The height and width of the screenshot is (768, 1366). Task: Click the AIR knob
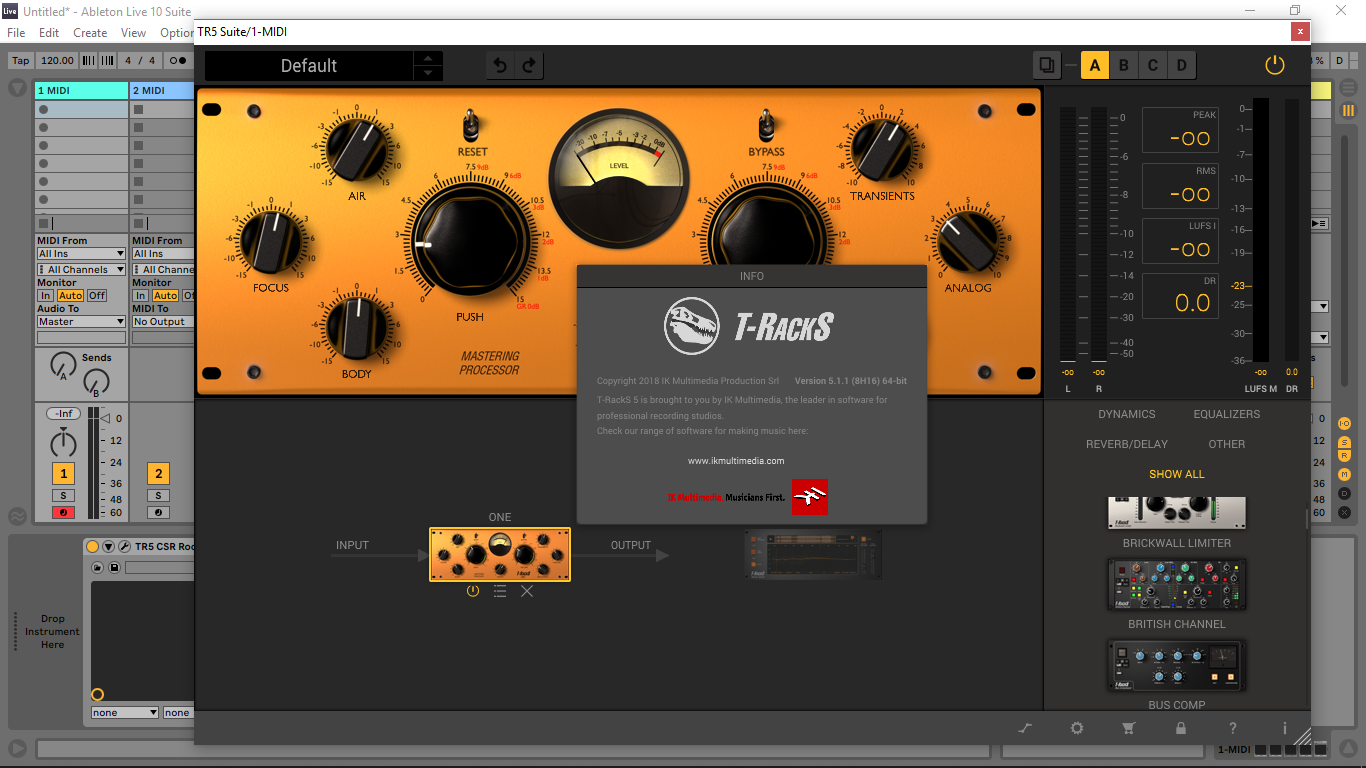point(357,147)
